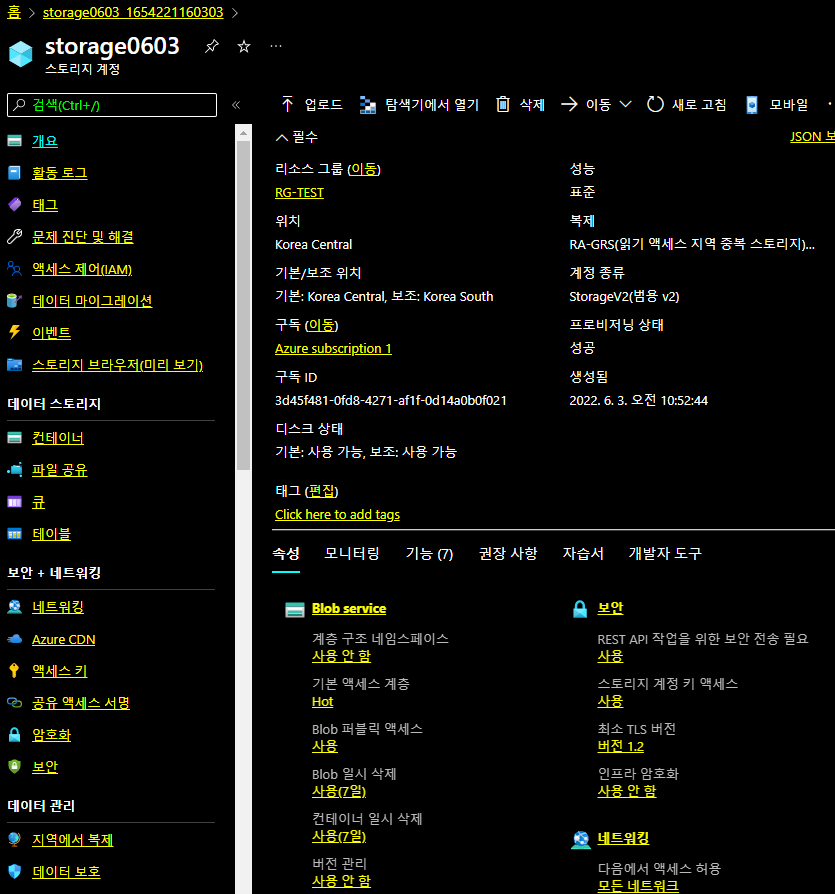Open 버전 1.2 TLS version link
This screenshot has height=894, width=835.
click(620, 746)
